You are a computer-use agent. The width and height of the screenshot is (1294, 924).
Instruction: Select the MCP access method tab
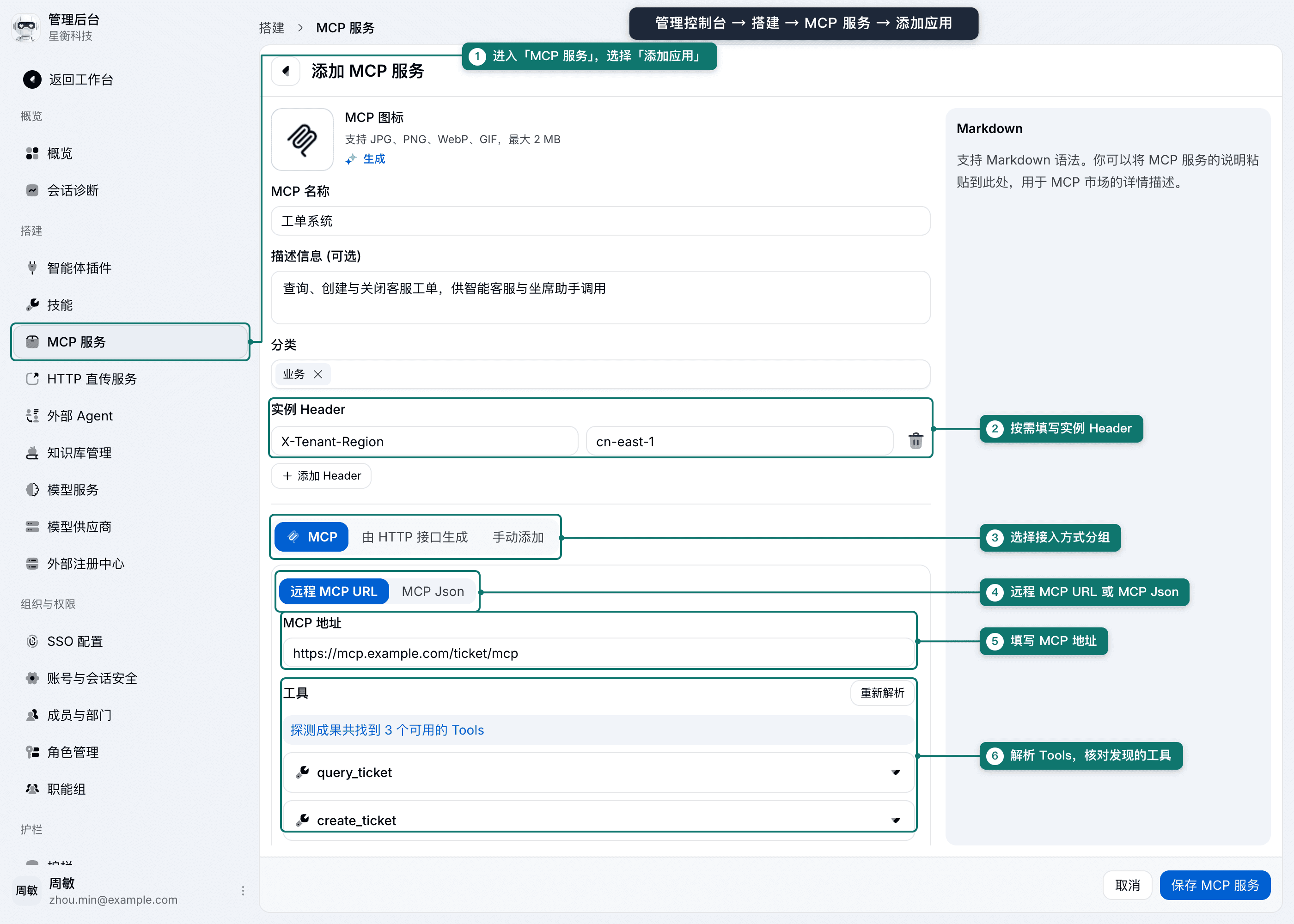(311, 536)
